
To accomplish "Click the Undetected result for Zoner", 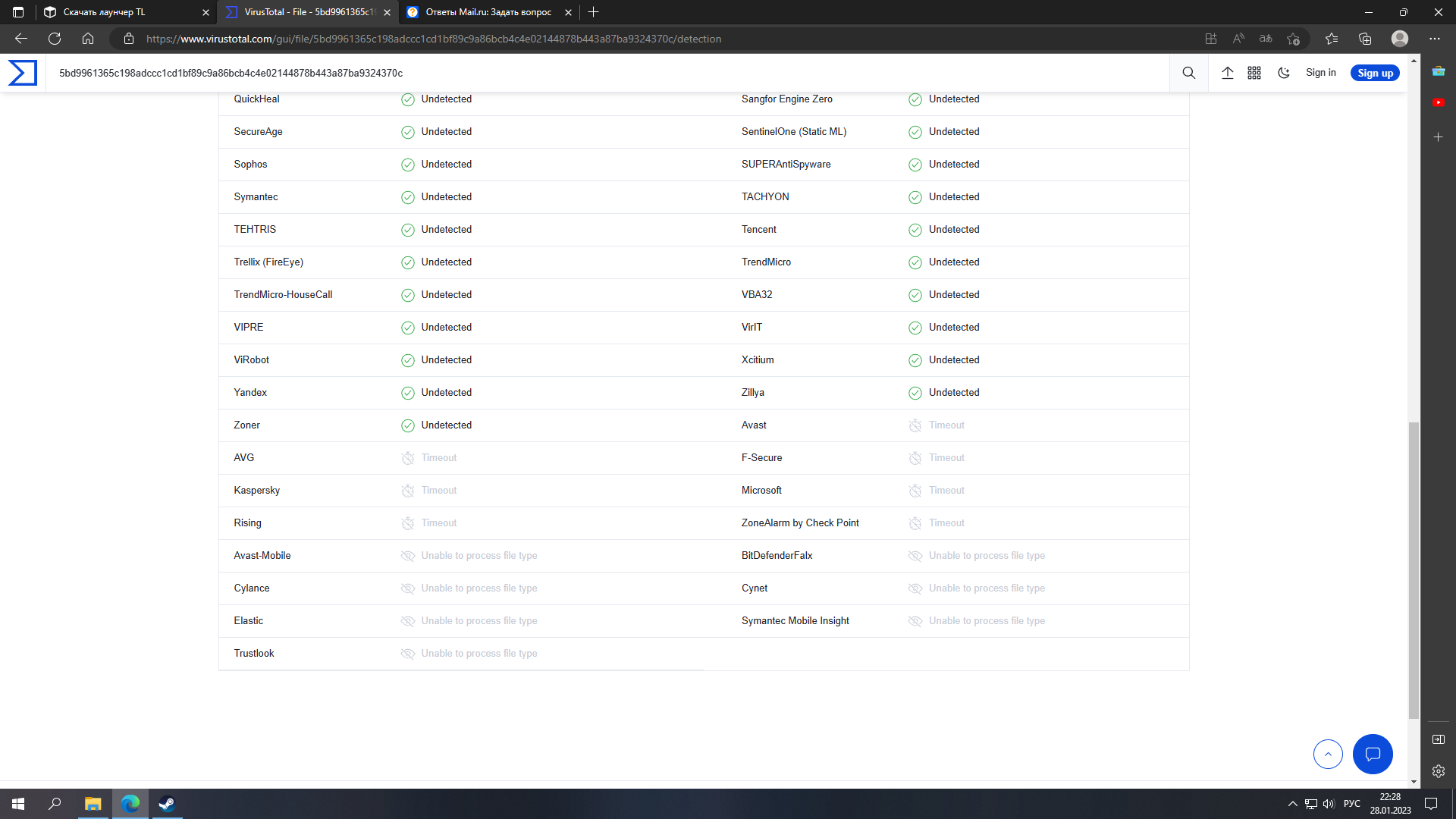I will (446, 425).
